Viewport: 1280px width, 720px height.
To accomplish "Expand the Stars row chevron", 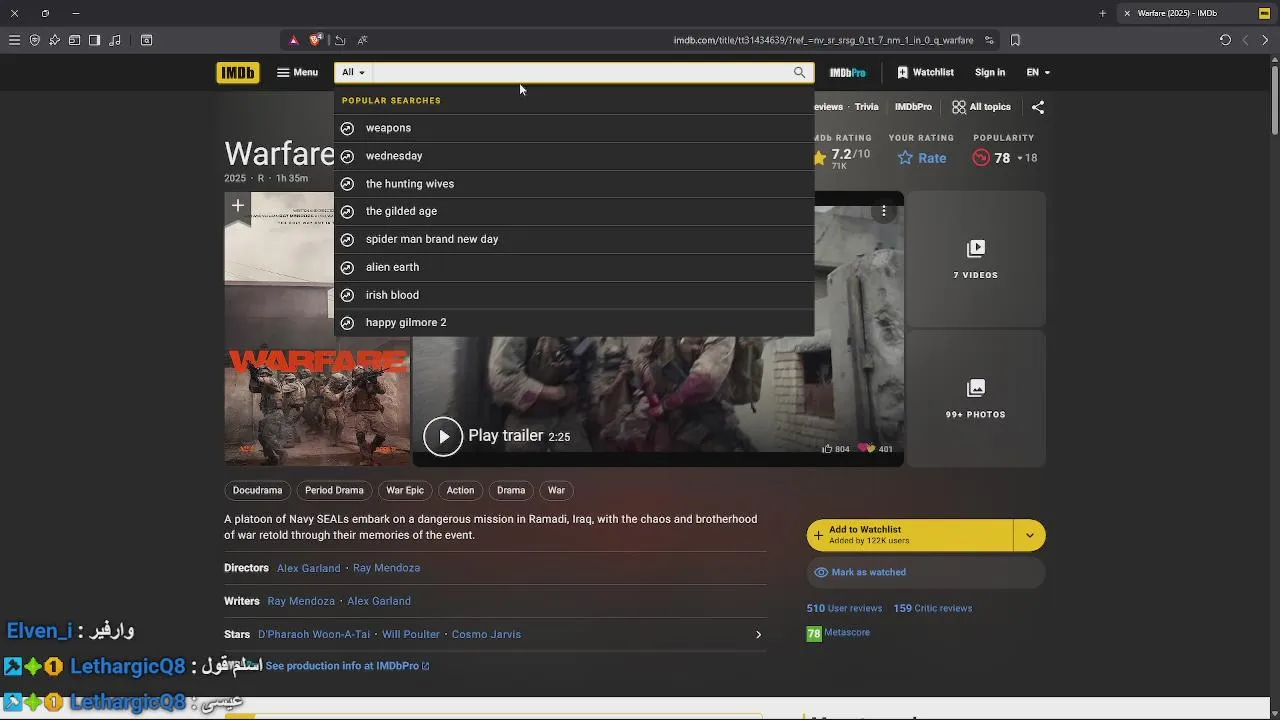I will (758, 634).
